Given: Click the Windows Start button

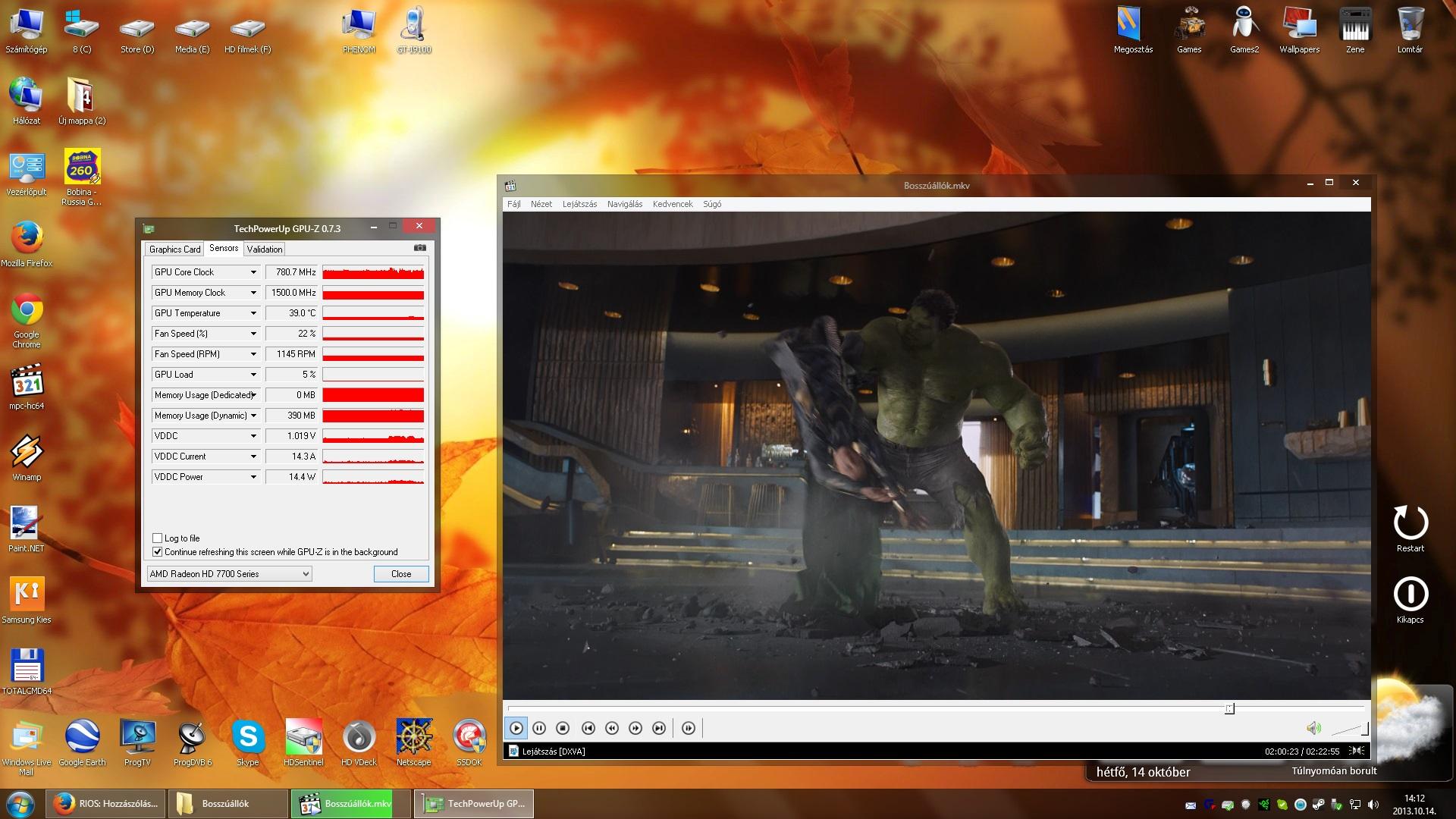Looking at the screenshot, I should click(x=20, y=804).
